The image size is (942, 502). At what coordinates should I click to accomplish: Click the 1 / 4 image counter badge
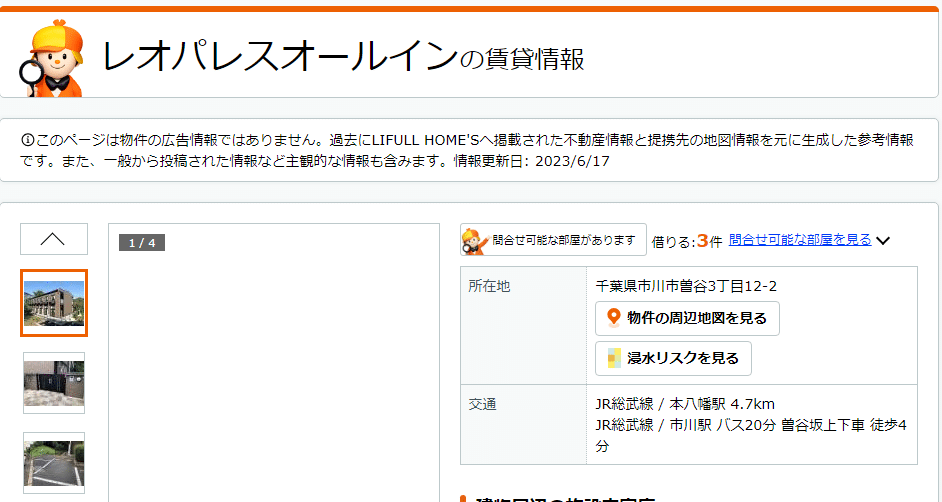[x=141, y=243]
